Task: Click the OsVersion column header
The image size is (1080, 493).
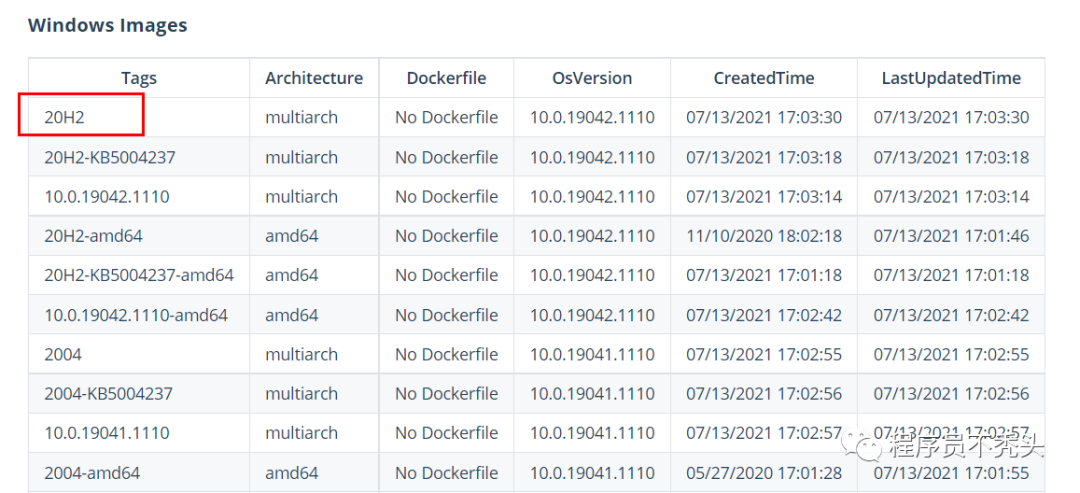Action: click(592, 78)
